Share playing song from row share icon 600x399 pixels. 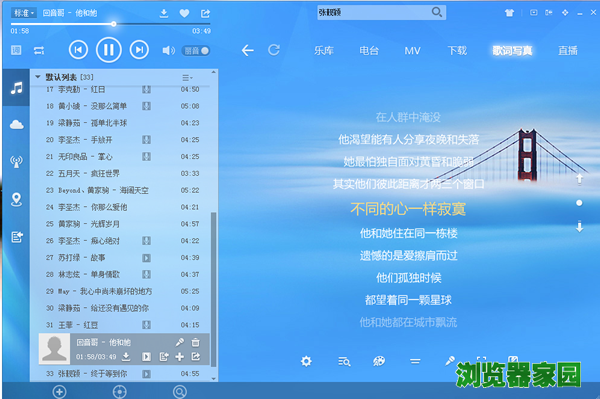pos(196,357)
